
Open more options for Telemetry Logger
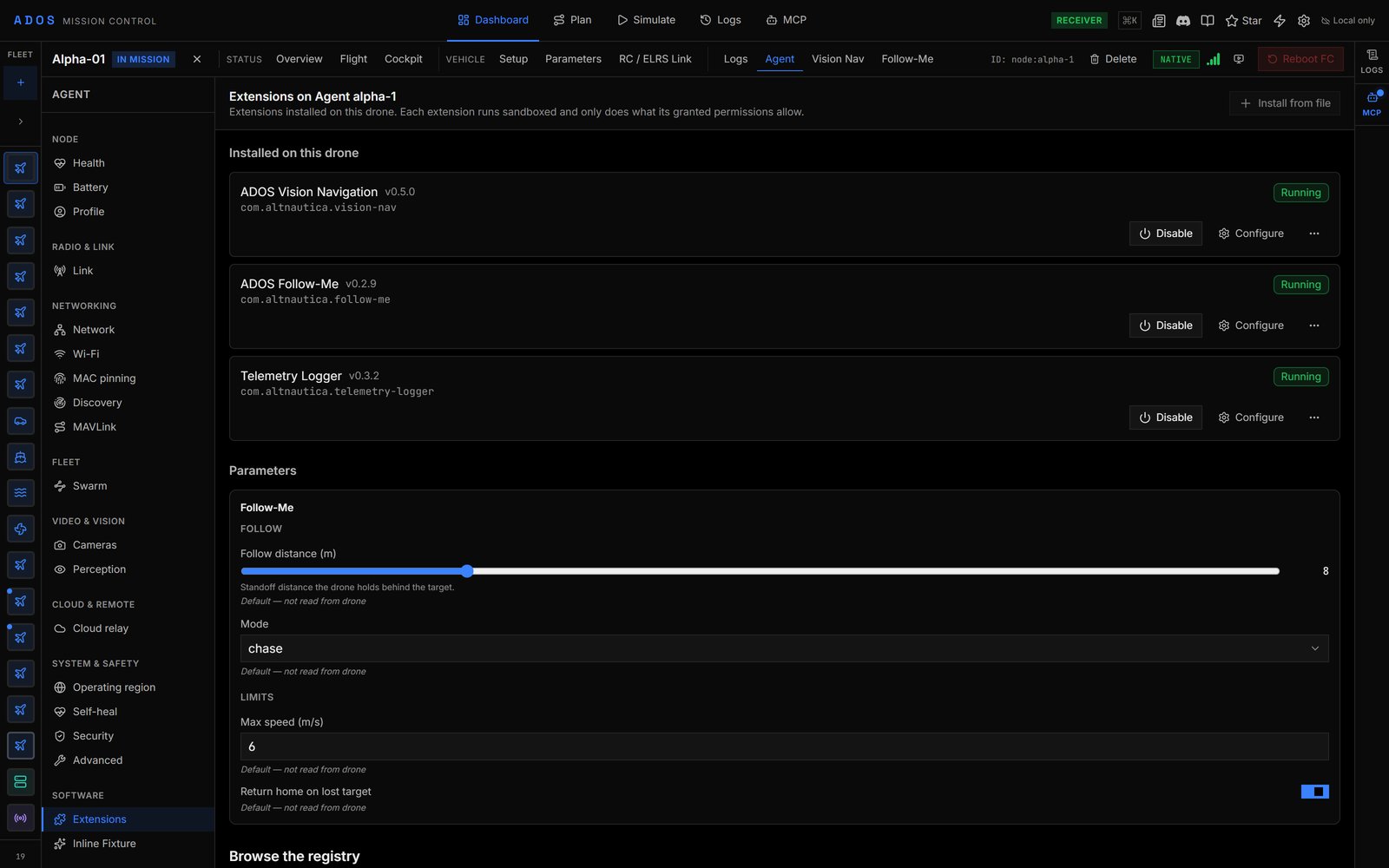pyautogui.click(x=1314, y=418)
